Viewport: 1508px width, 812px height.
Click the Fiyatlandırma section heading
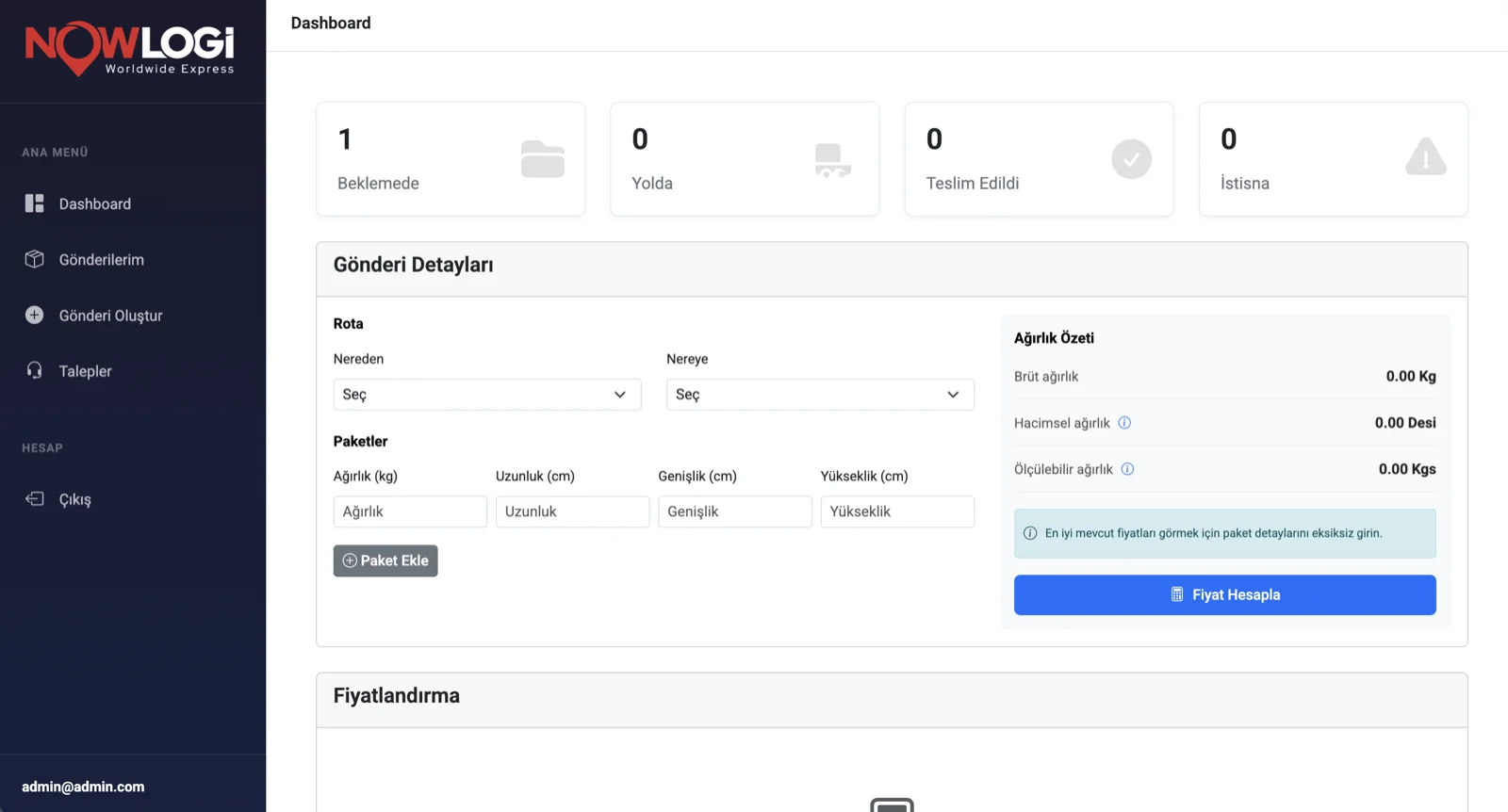397,695
